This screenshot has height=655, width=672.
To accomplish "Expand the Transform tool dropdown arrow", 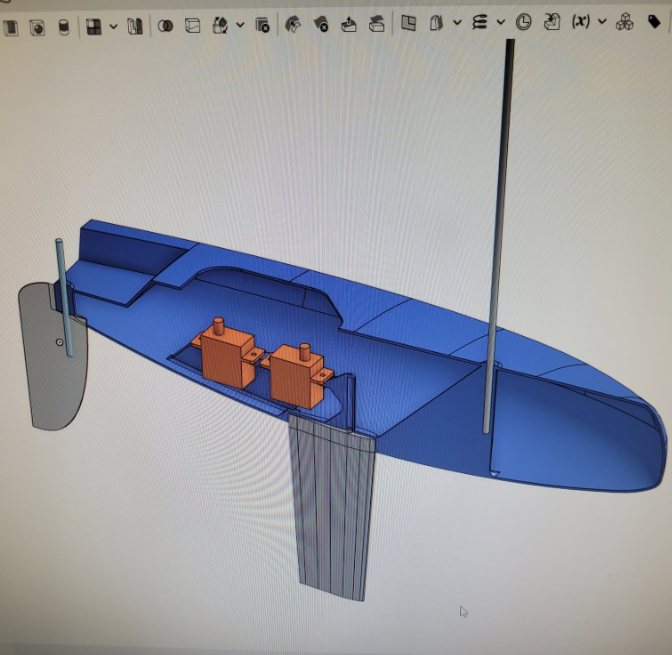I will coord(240,25).
